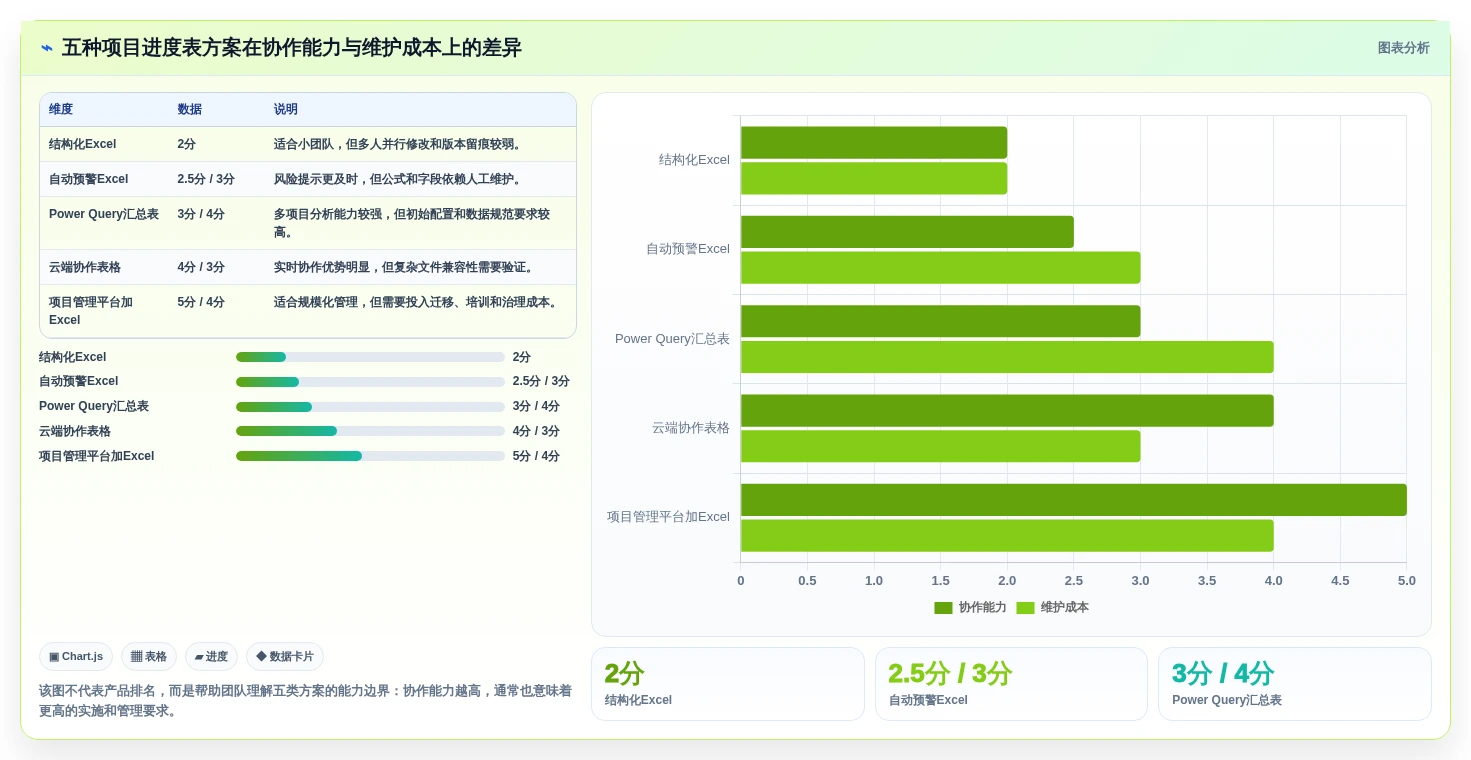Click the 协作能力 chart bar for 云端协作表格
The height and width of the screenshot is (760, 1471).
(x=1007, y=411)
